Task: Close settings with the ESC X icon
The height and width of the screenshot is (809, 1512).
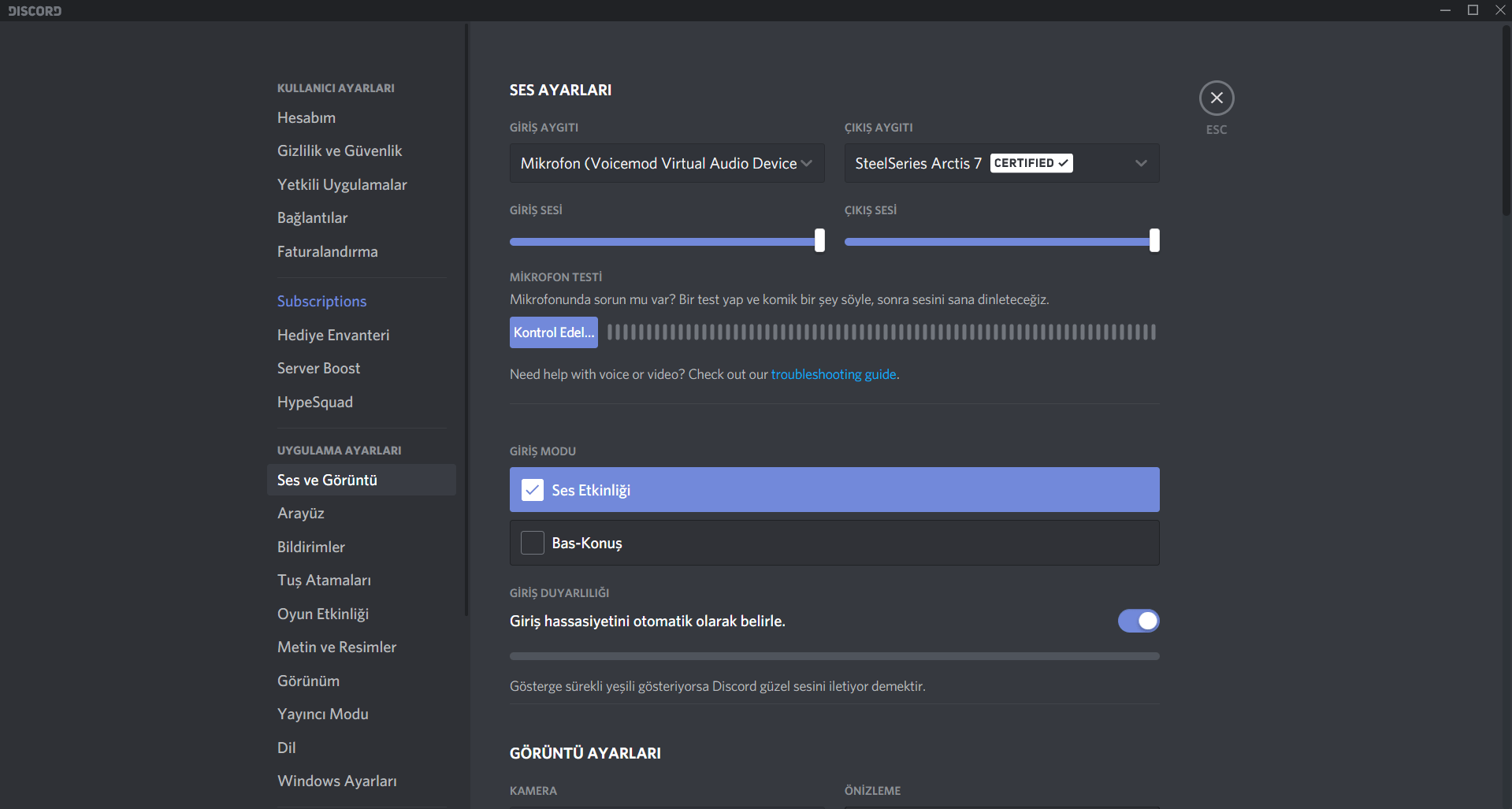Action: [x=1216, y=98]
